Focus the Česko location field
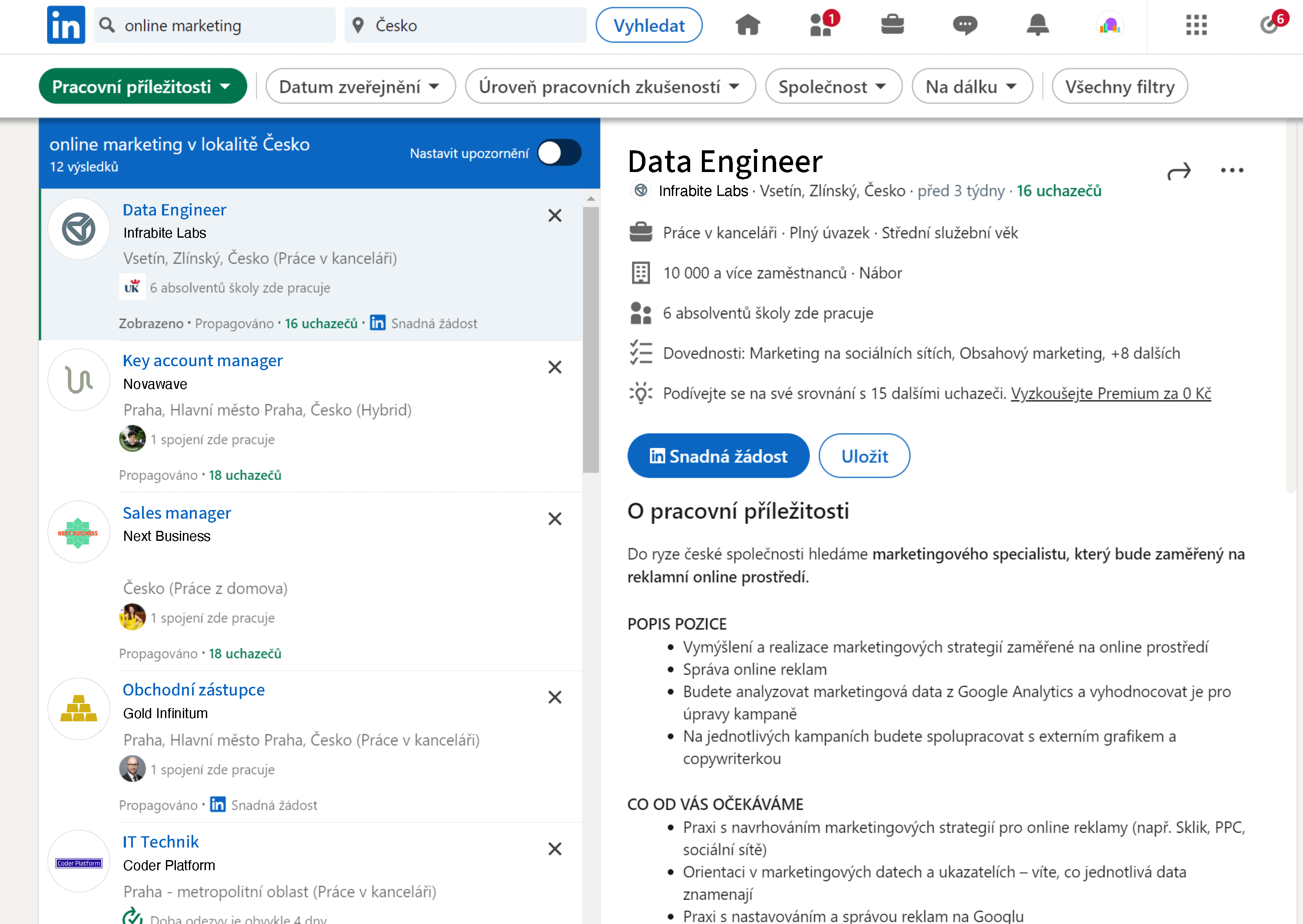The height and width of the screenshot is (924, 1303). click(x=465, y=25)
